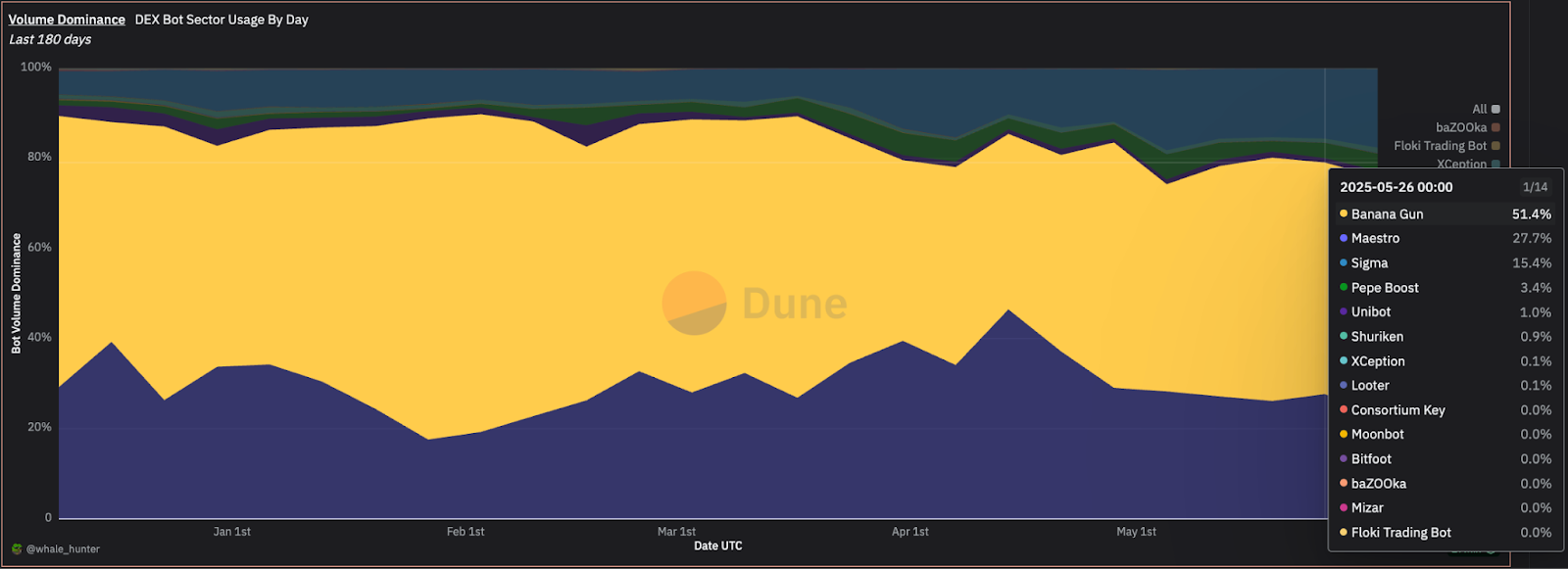Screen dimensions: 1568x569
Task: Select Floki Trading Bot row in tooltip
Action: click(x=1445, y=533)
